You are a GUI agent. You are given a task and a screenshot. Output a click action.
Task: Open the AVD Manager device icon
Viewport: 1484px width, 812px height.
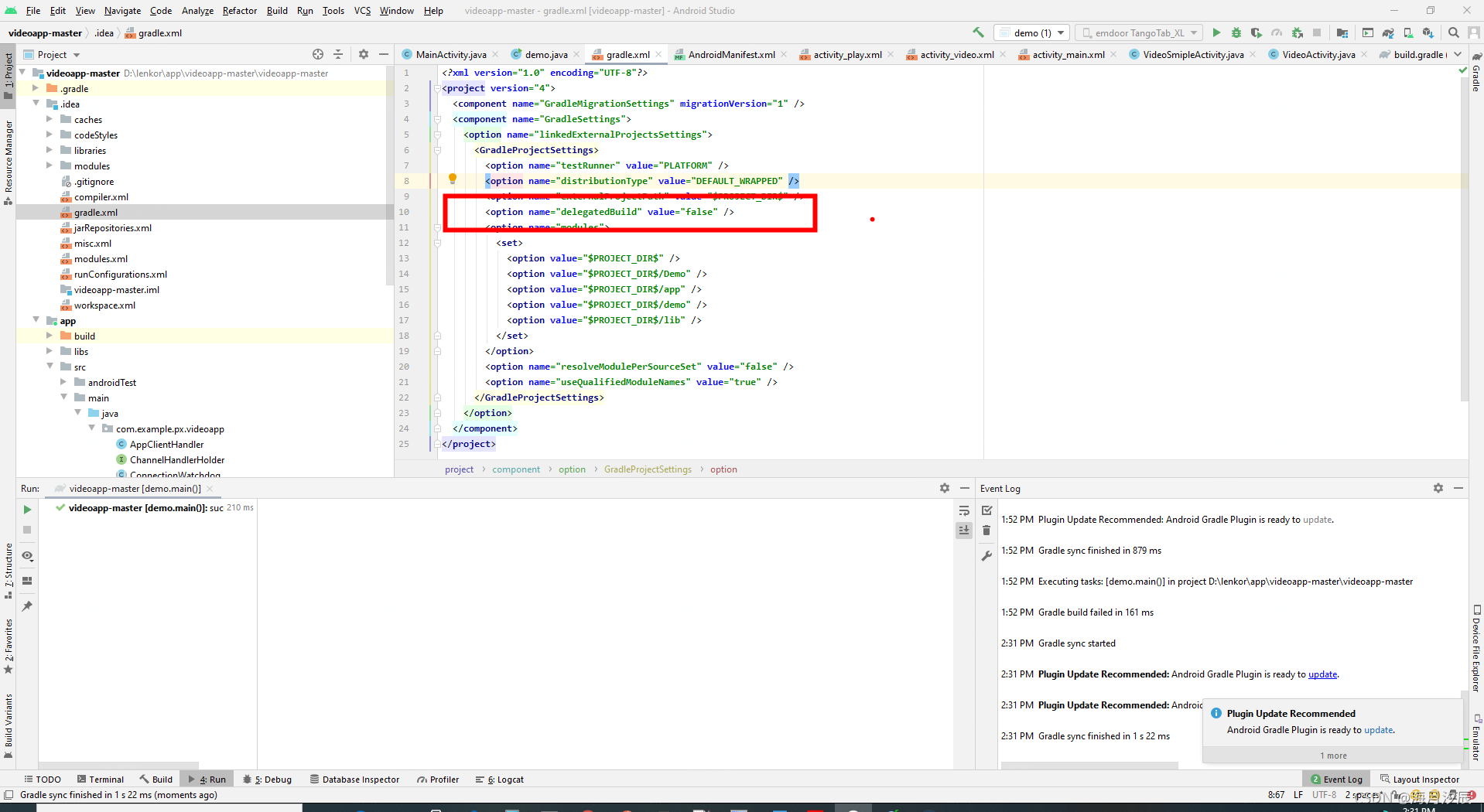1408,32
